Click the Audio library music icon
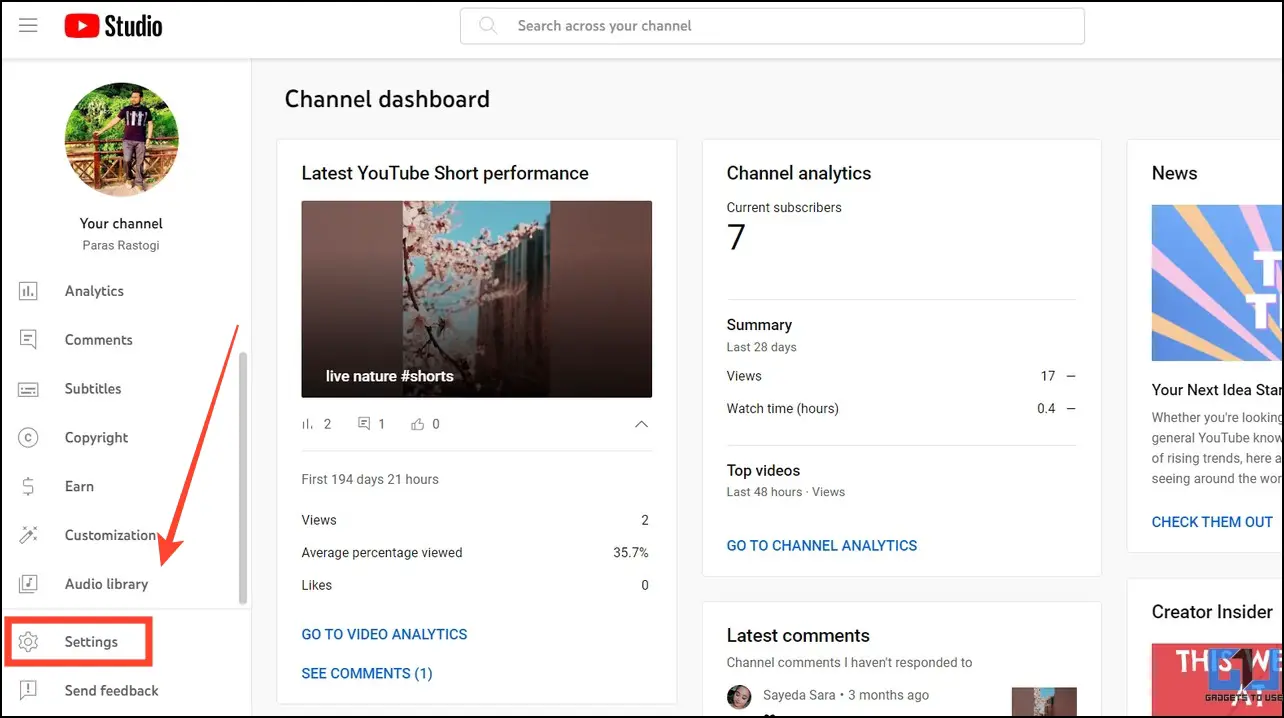 coord(28,584)
